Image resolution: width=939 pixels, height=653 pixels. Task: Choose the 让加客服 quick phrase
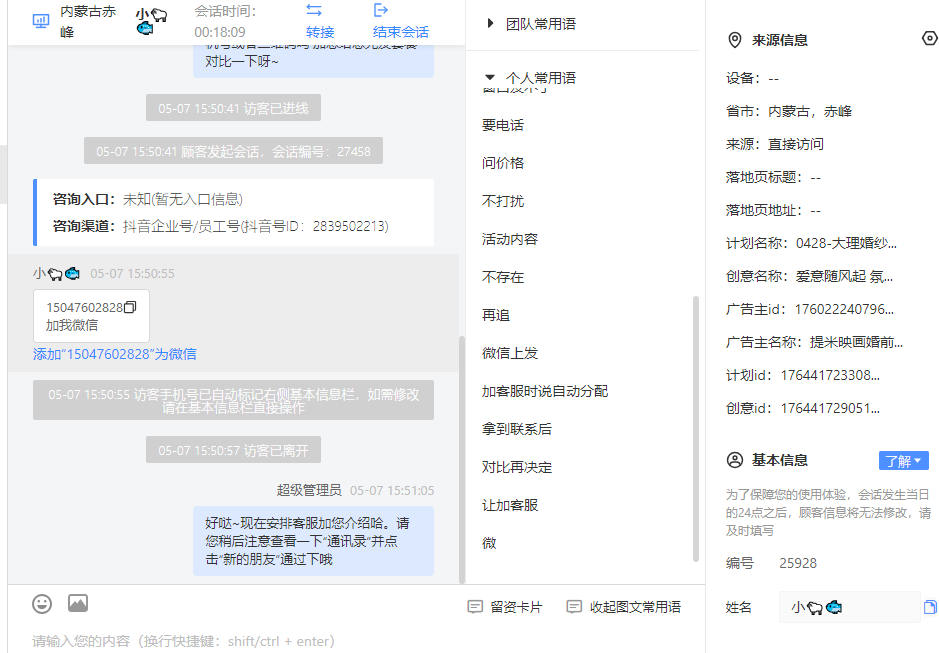510,505
